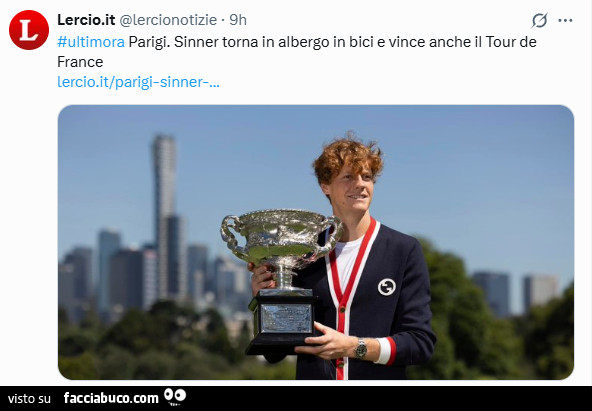Click the 'visto su' label
The height and width of the screenshot is (411, 592).
tap(29, 399)
